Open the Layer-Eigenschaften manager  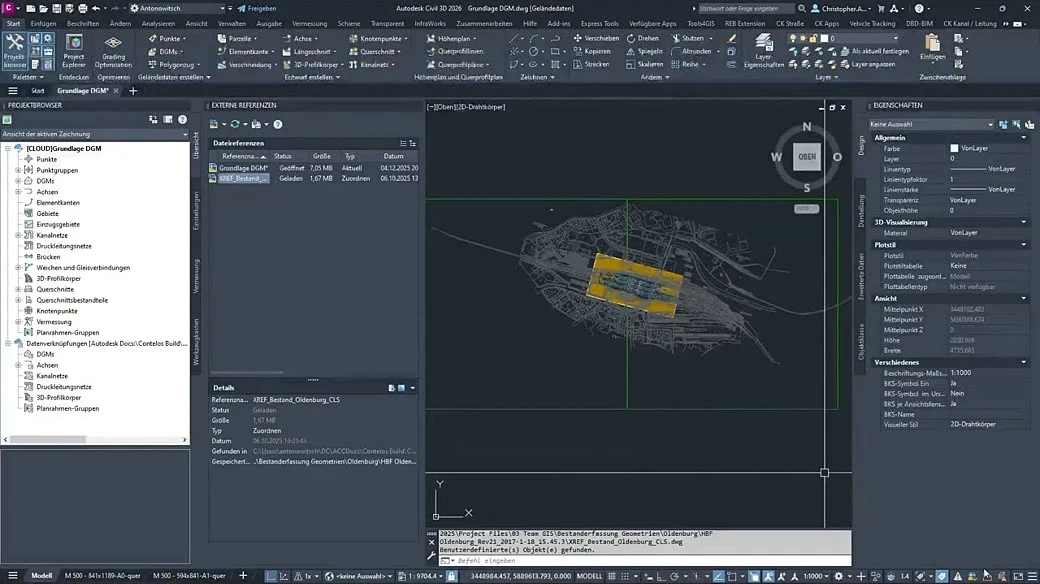pyautogui.click(x=763, y=51)
